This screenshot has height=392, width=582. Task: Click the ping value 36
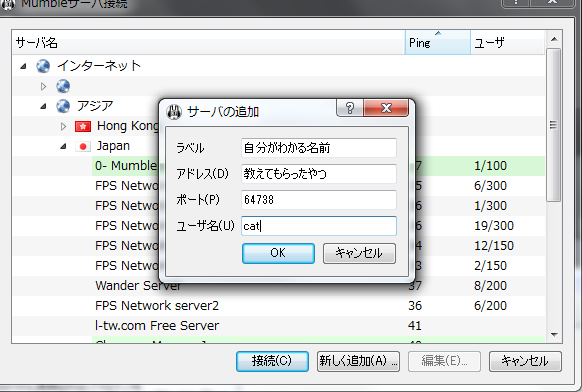coord(415,306)
